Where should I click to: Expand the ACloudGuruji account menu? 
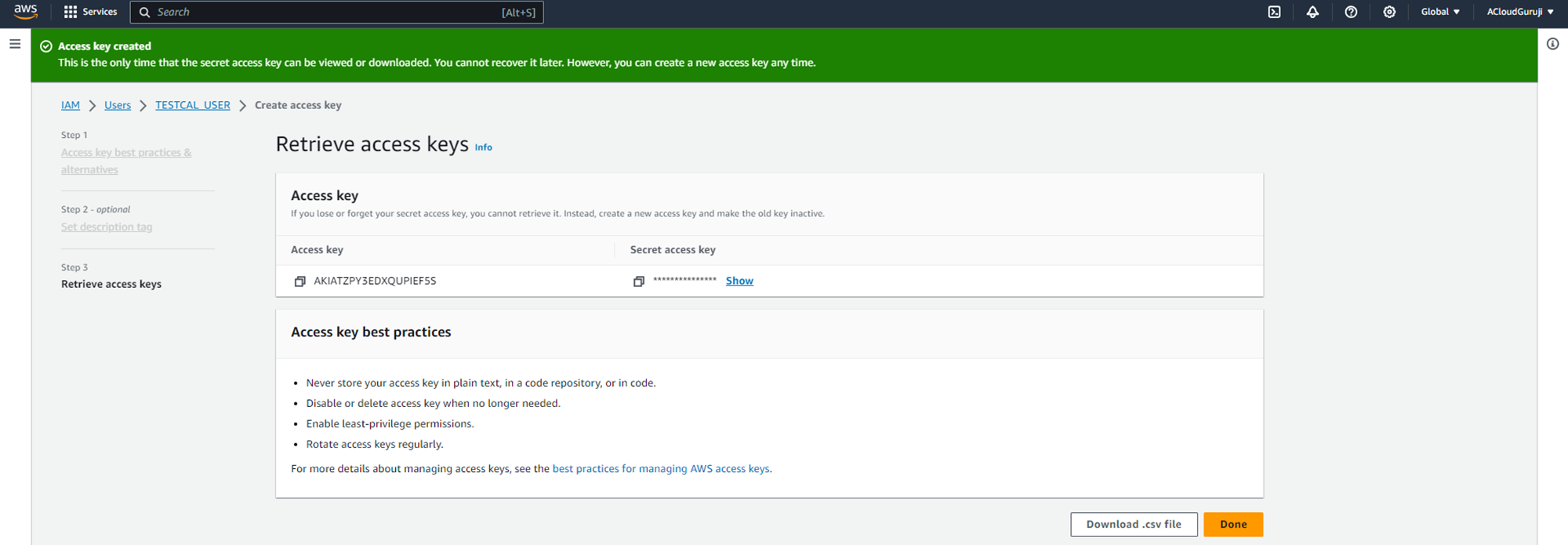pos(1519,12)
